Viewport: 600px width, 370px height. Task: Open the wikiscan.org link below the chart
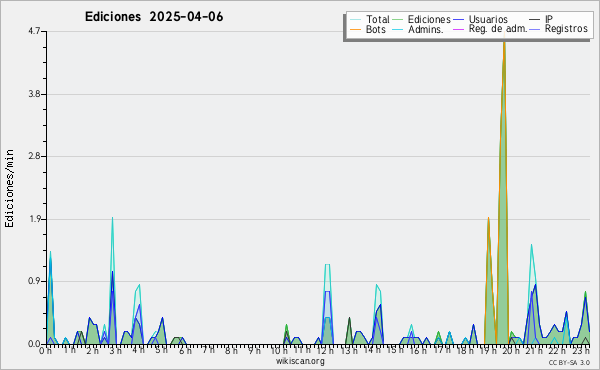300,361
